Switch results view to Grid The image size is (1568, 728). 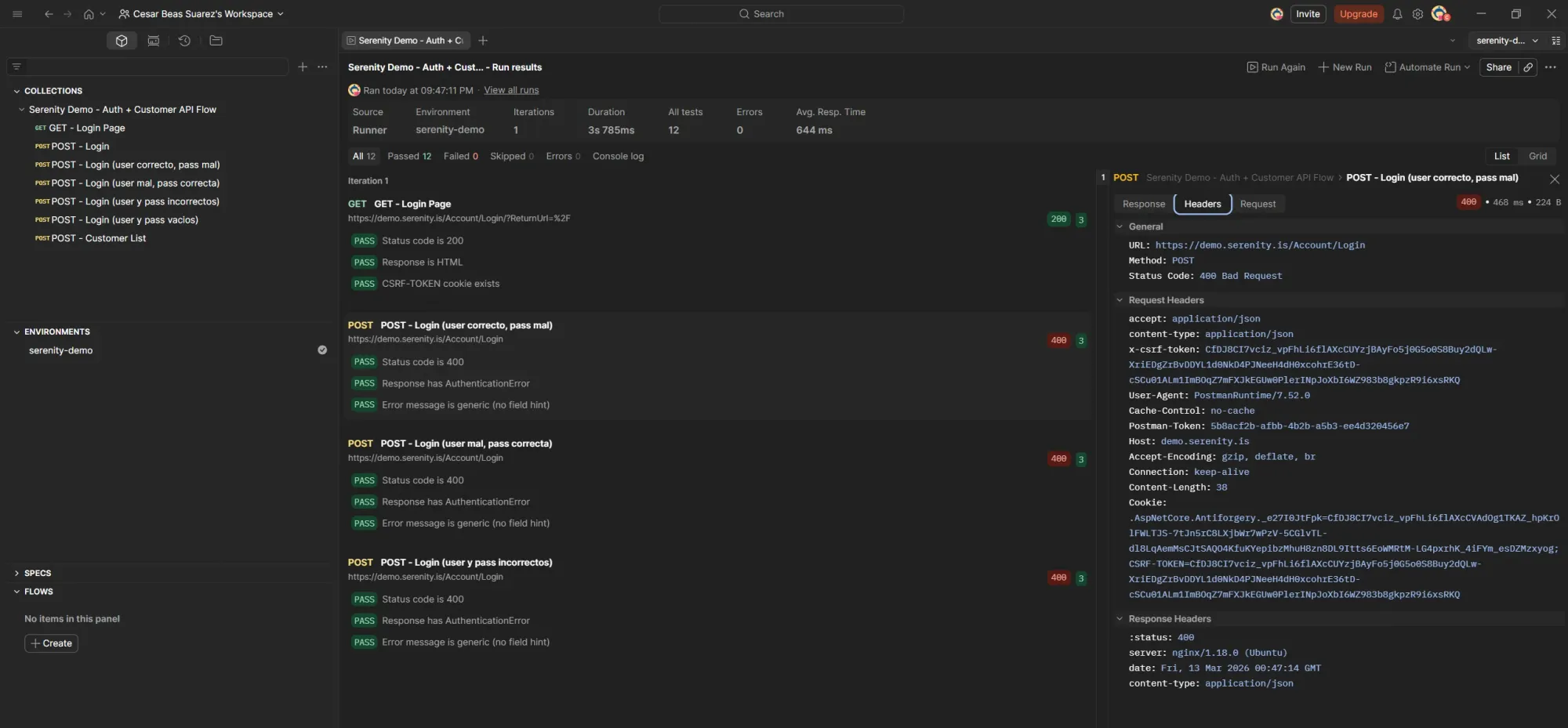[1537, 155]
